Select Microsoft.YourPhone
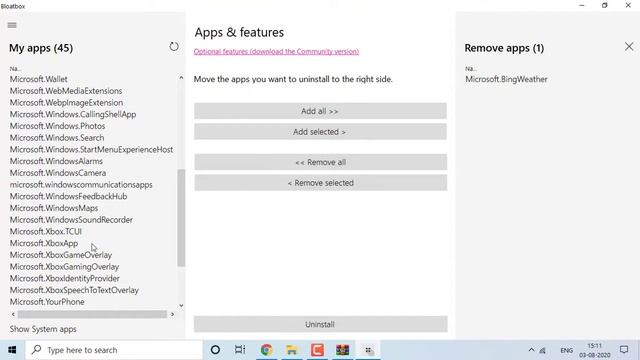640x360 pixels. pyautogui.click(x=47, y=302)
